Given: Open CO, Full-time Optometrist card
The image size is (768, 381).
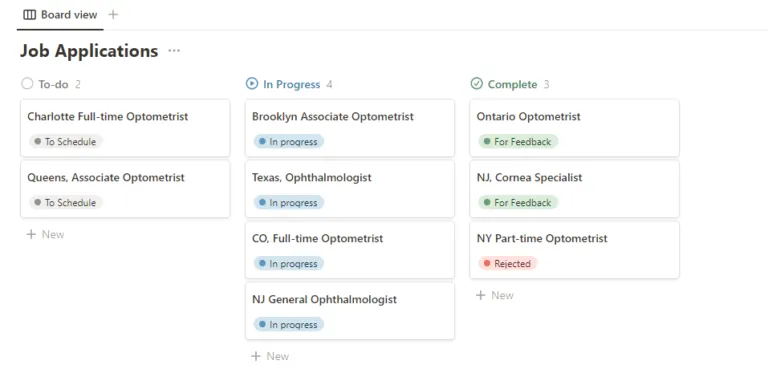Looking at the screenshot, I should click(350, 250).
